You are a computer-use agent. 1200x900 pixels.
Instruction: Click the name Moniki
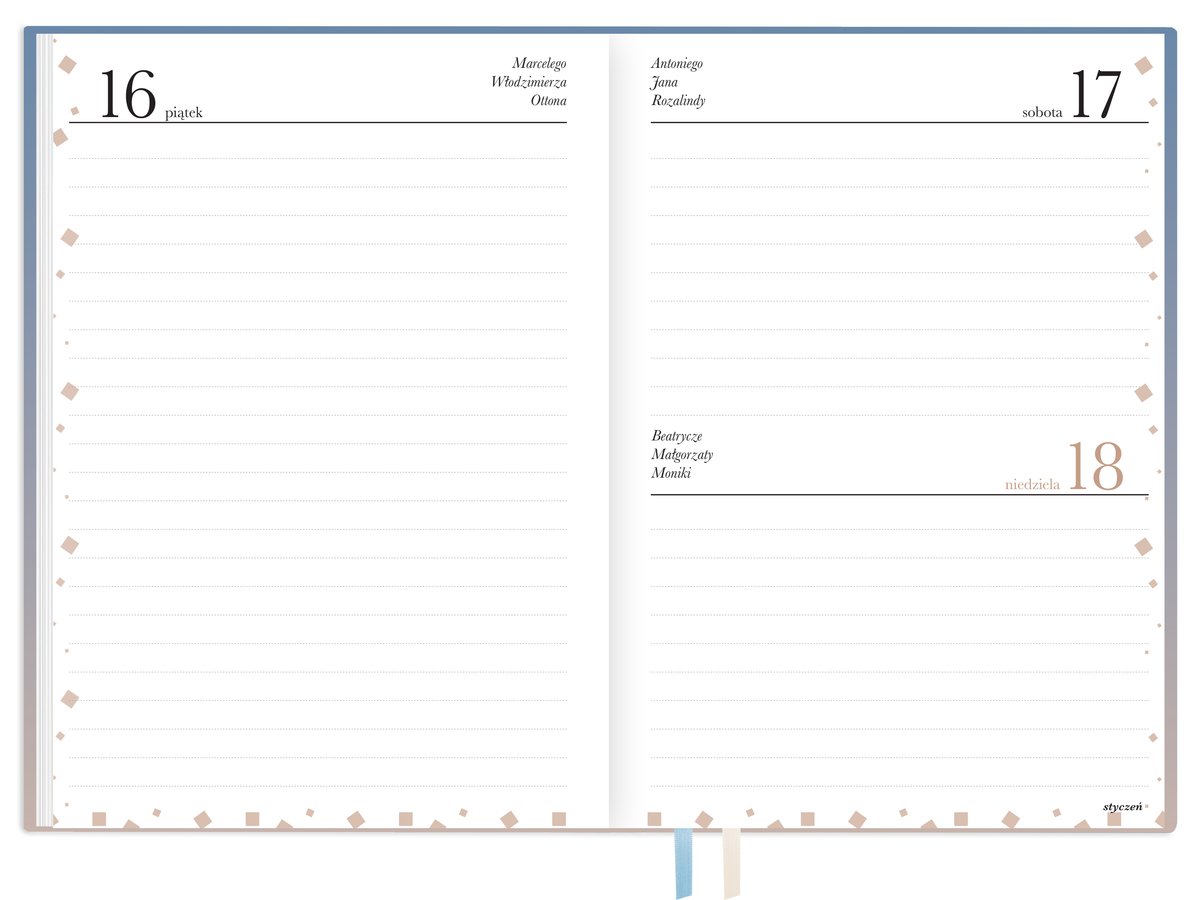pos(671,473)
